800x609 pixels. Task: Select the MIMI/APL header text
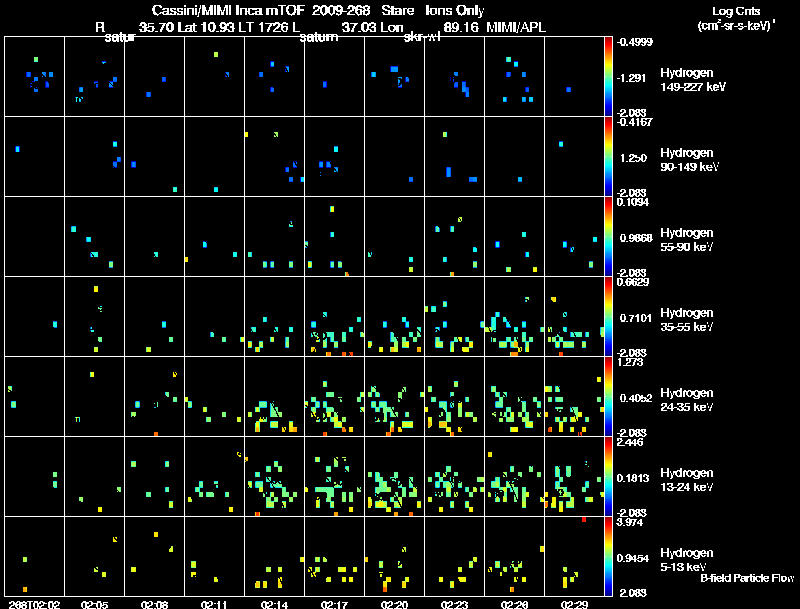tap(516, 28)
